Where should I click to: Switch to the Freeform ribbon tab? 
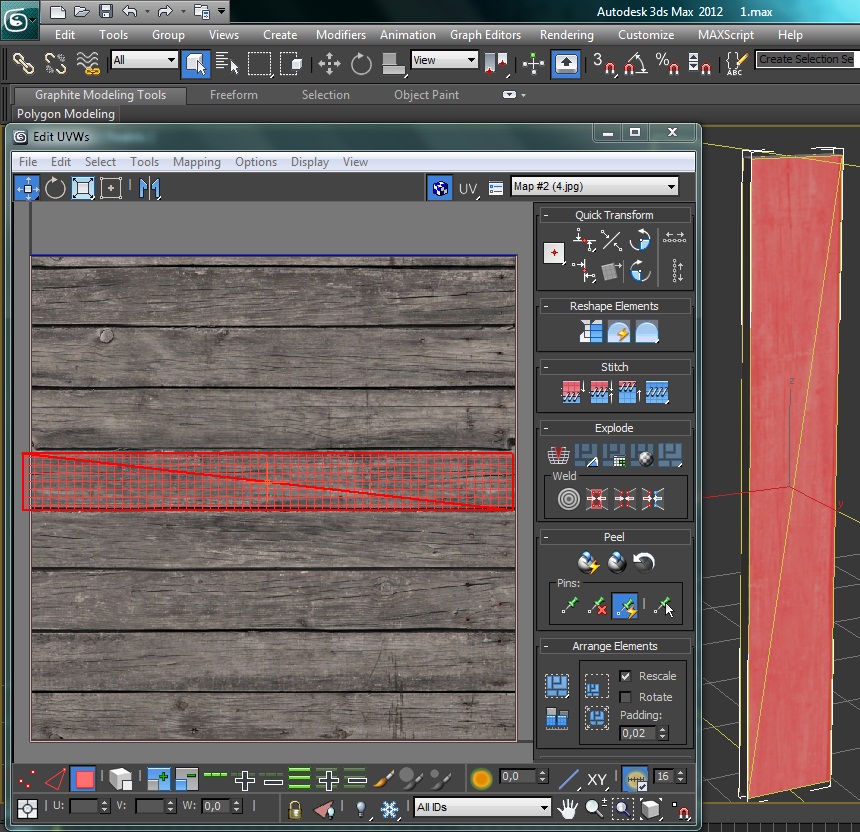pyautogui.click(x=233, y=95)
